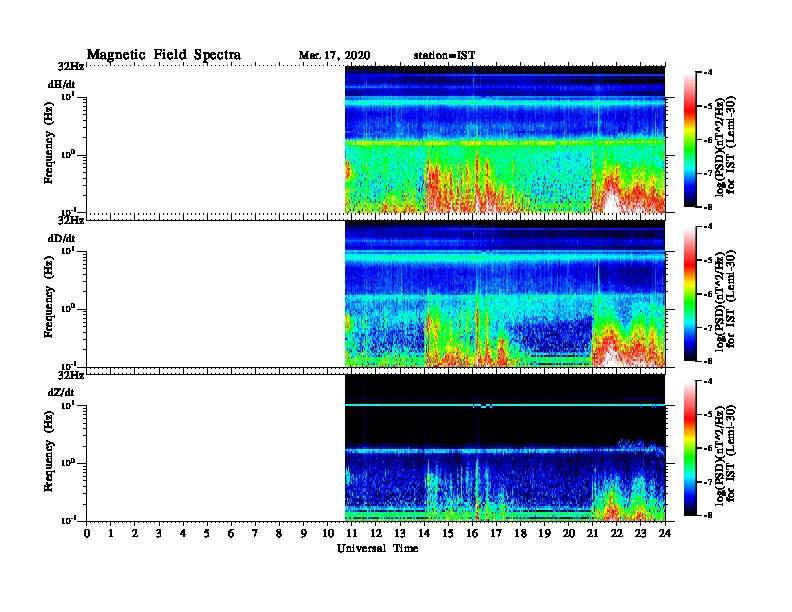Click the log(PSD) color bar caption beside dH/dt panel
This screenshot has height=612, width=792.
point(725,145)
